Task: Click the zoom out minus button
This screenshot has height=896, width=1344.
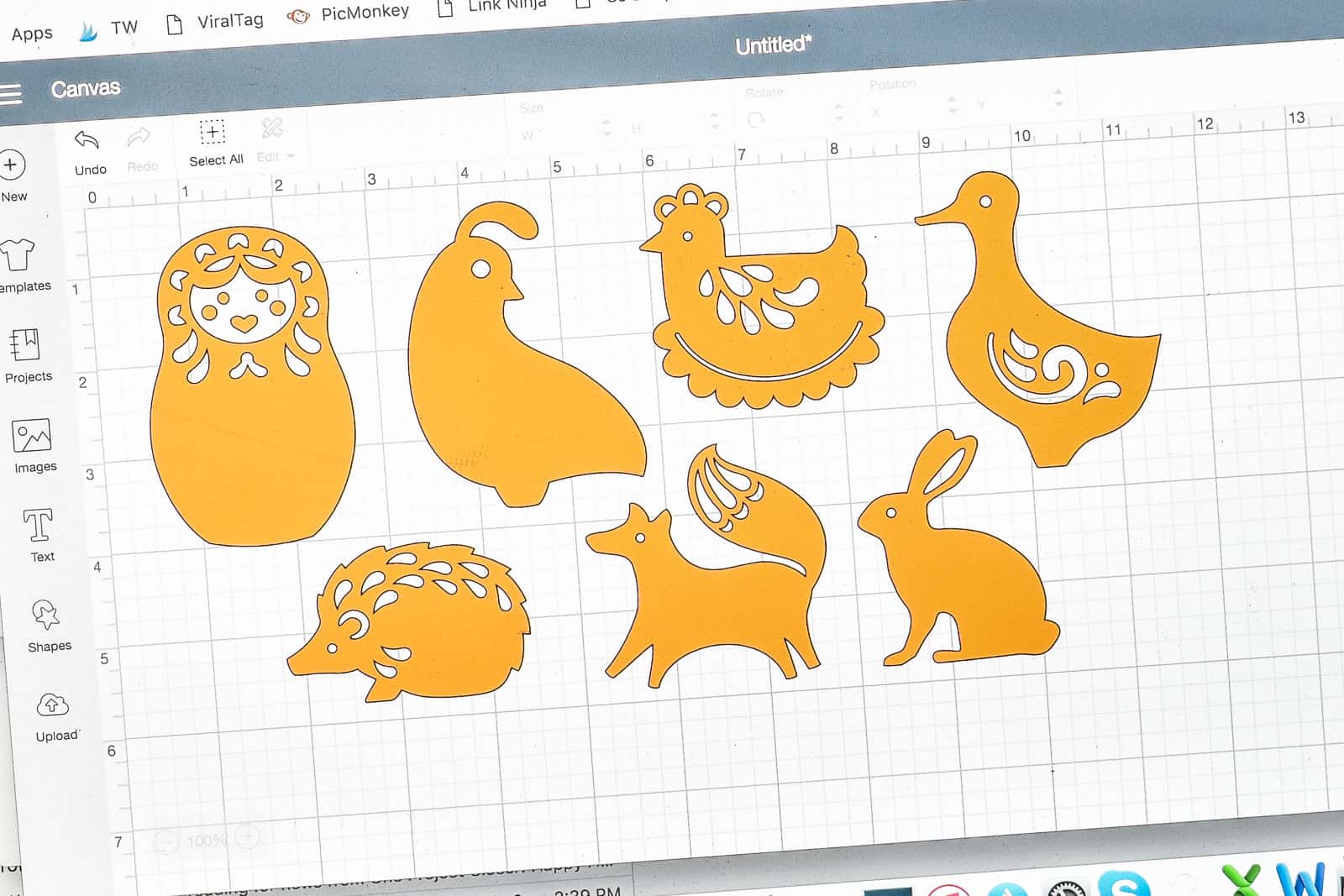Action: [x=166, y=841]
